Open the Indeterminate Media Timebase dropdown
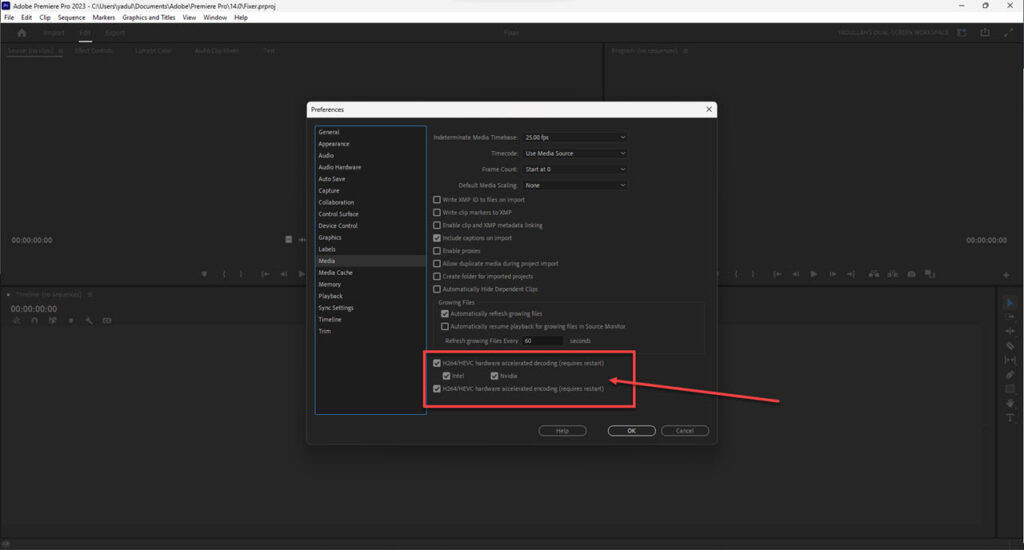 click(575, 137)
